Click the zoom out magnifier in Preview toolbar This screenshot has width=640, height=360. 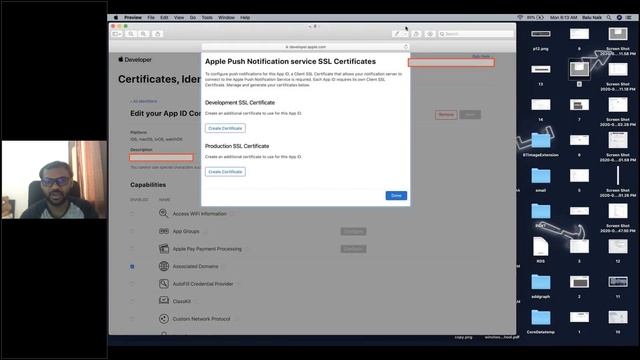[x=131, y=34]
